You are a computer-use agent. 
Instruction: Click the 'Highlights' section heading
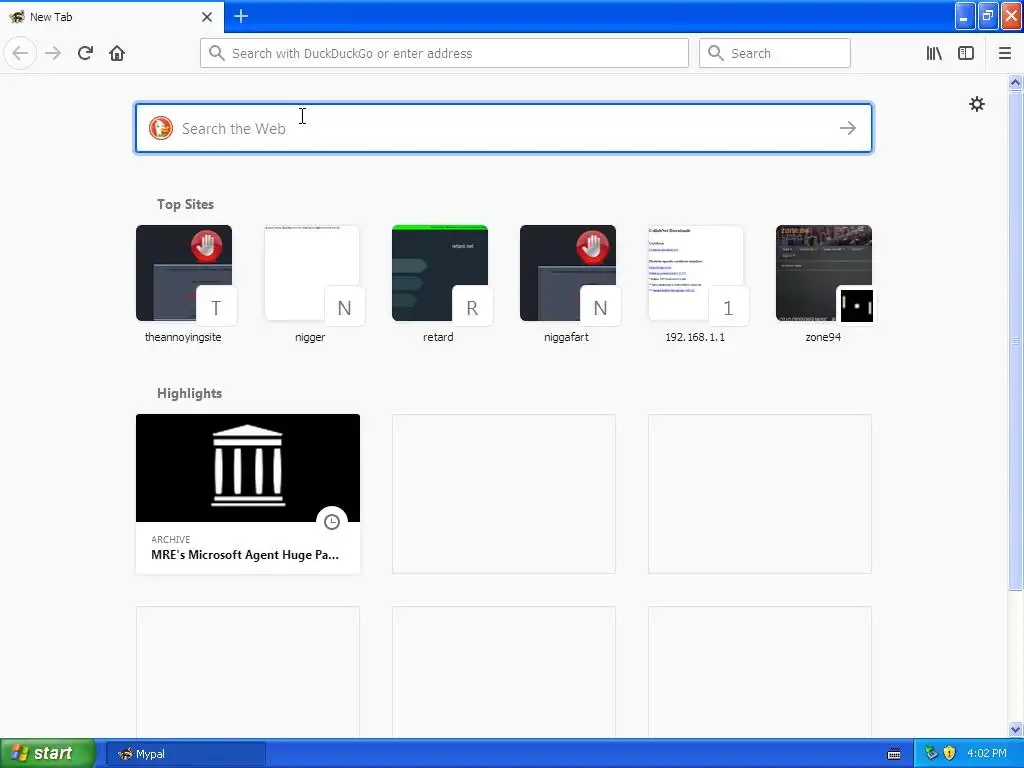[189, 393]
